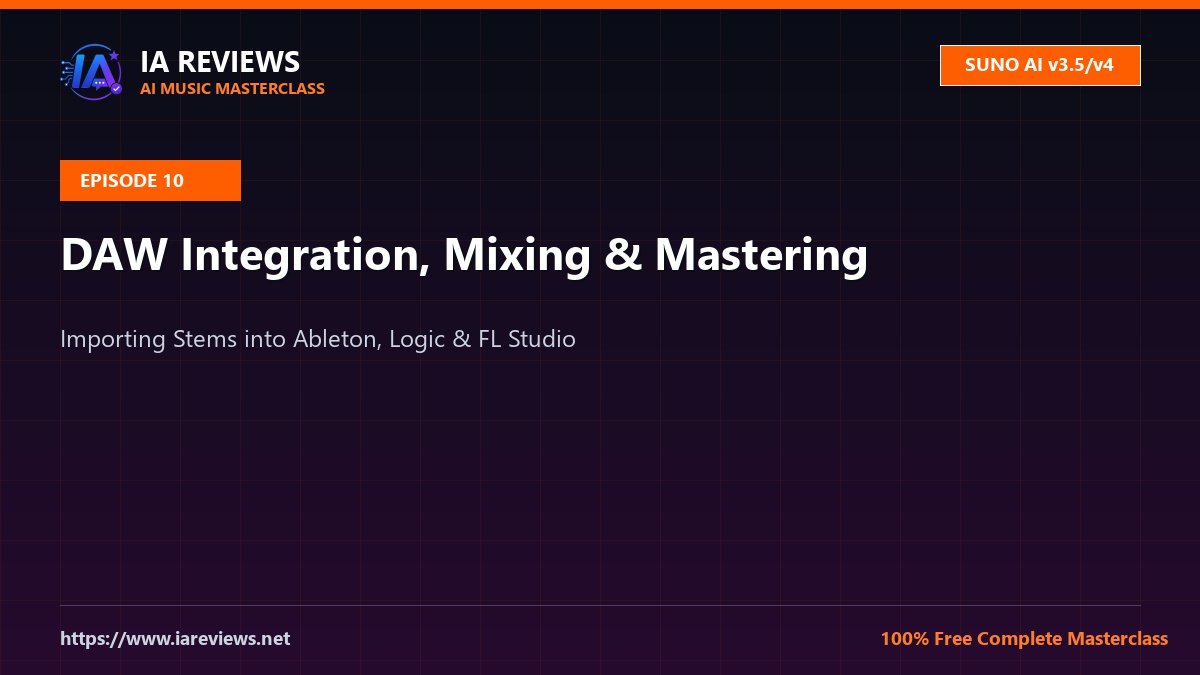This screenshot has width=1200, height=675.
Task: Click the SUNO AI v3.5/v4 badge
Action: [1040, 66]
